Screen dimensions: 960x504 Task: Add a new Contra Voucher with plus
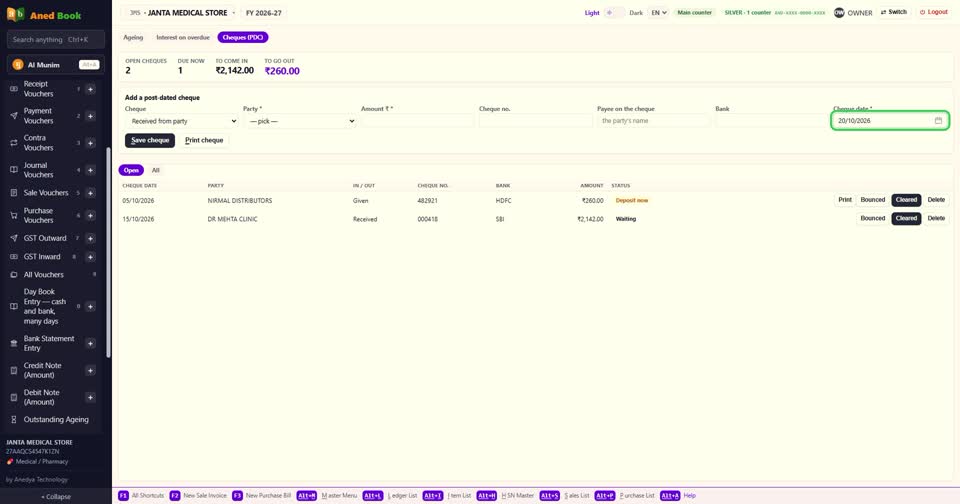coord(91,143)
